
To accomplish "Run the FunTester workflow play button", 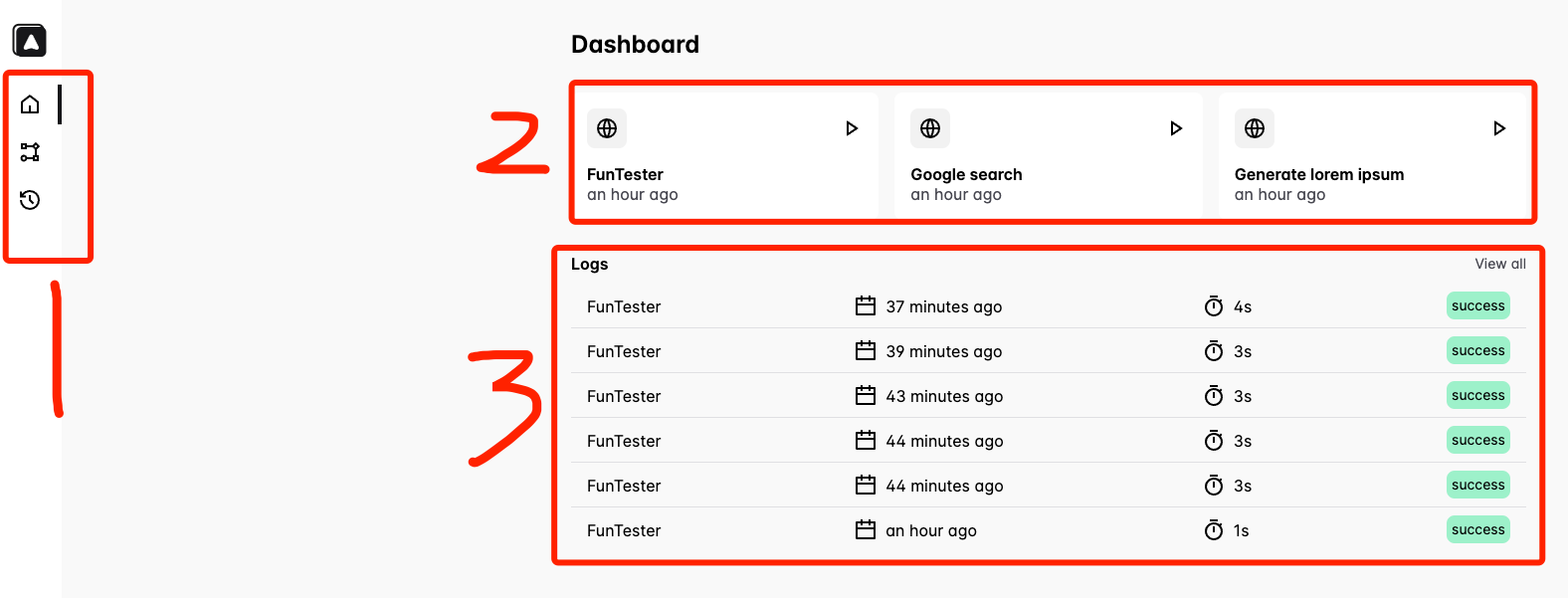I will pyautogui.click(x=852, y=128).
